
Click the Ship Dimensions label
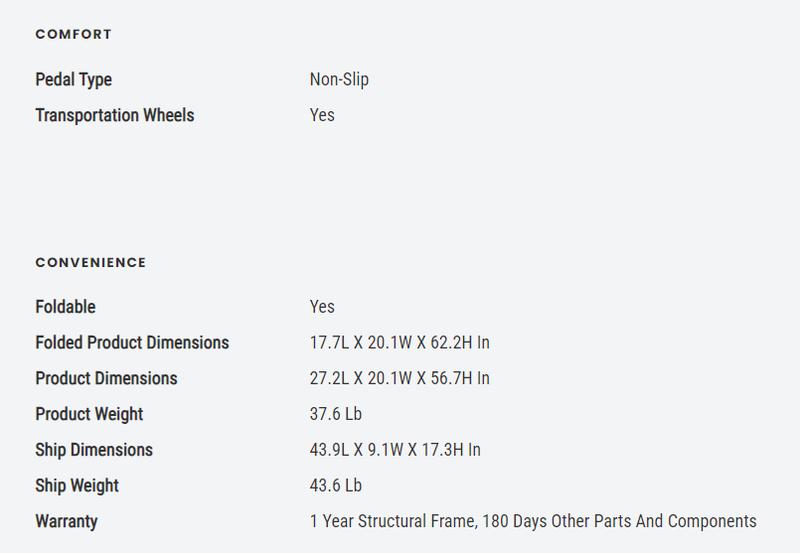point(94,450)
